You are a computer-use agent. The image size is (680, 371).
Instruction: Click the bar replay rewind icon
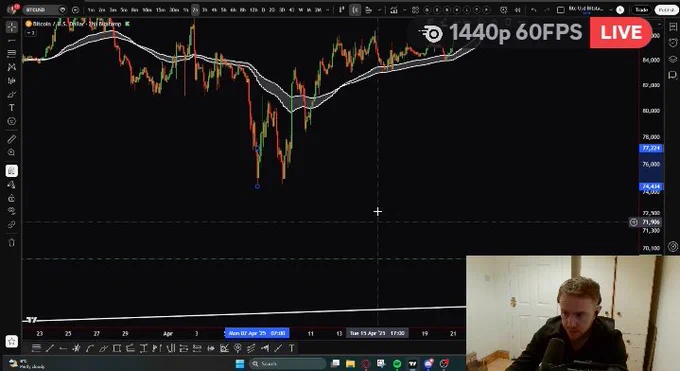click(x=517, y=10)
